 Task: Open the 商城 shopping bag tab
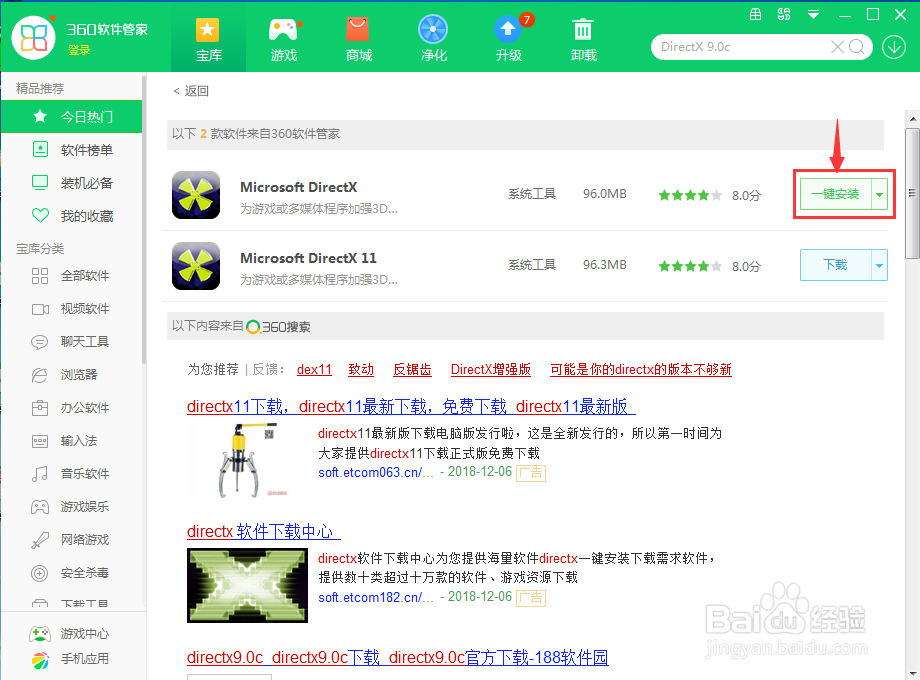pyautogui.click(x=358, y=40)
